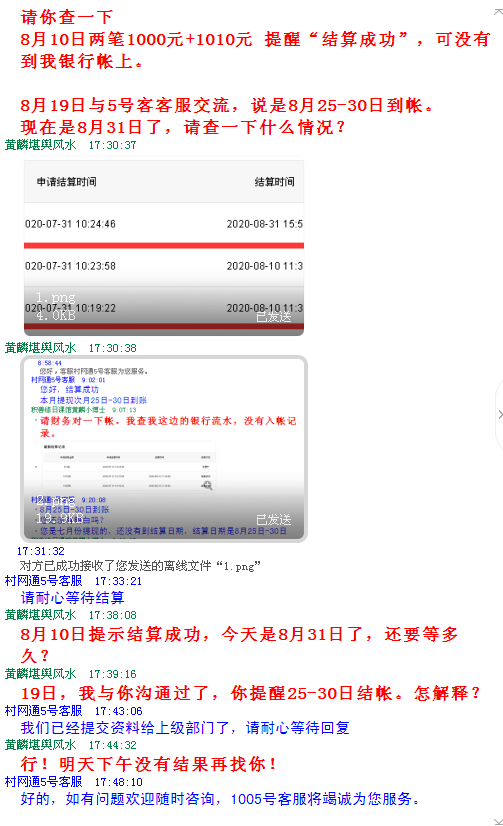
Task: Click the red divider line under the first table row
Action: pyautogui.click(x=164, y=245)
